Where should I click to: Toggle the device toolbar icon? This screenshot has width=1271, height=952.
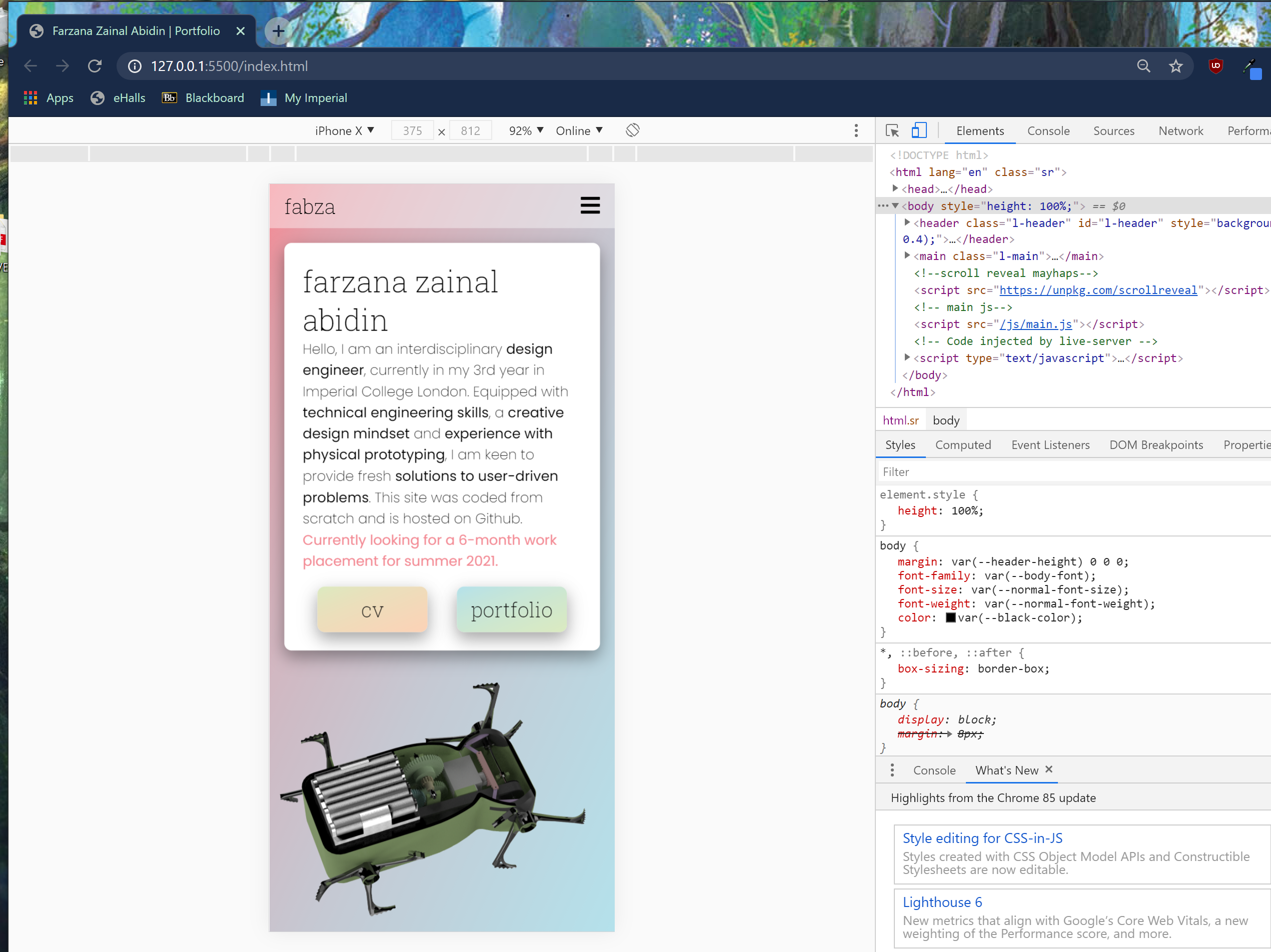pos(919,131)
